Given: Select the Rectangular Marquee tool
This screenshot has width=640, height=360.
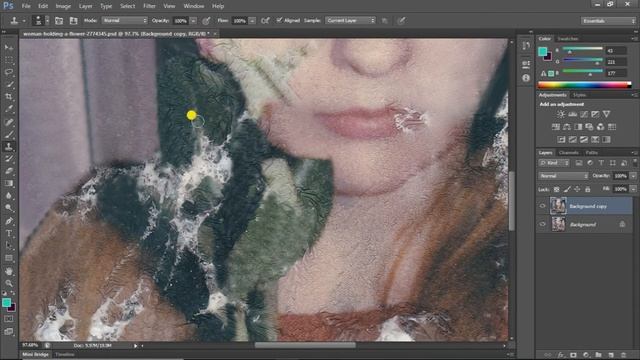Looking at the screenshot, I should (9, 60).
